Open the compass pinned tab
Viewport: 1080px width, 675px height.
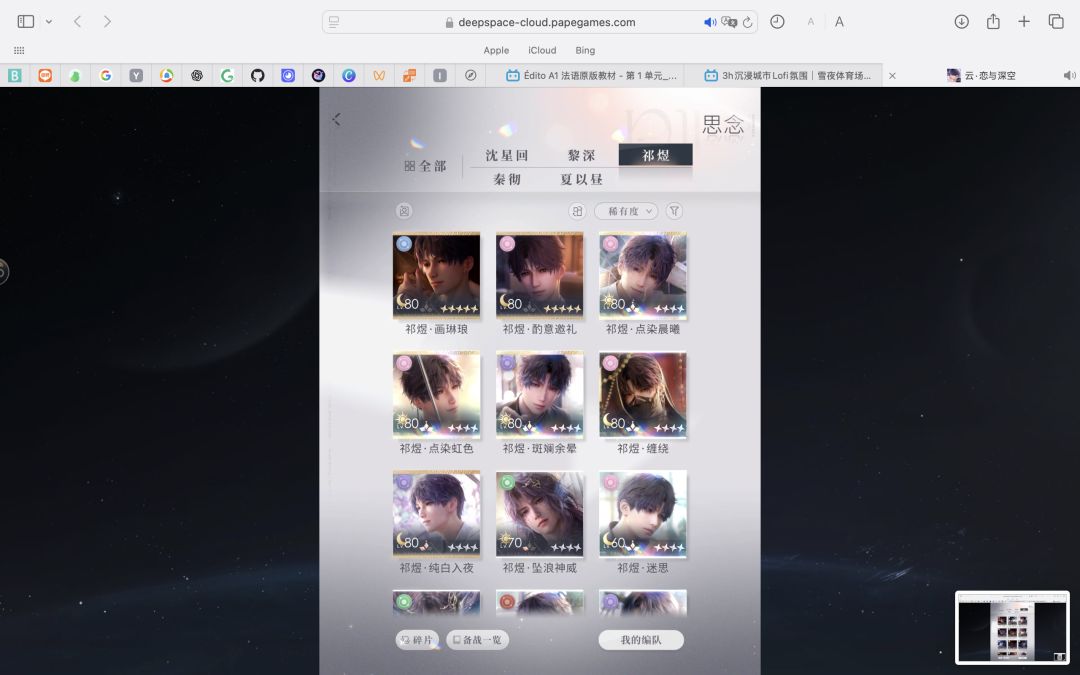(470, 76)
